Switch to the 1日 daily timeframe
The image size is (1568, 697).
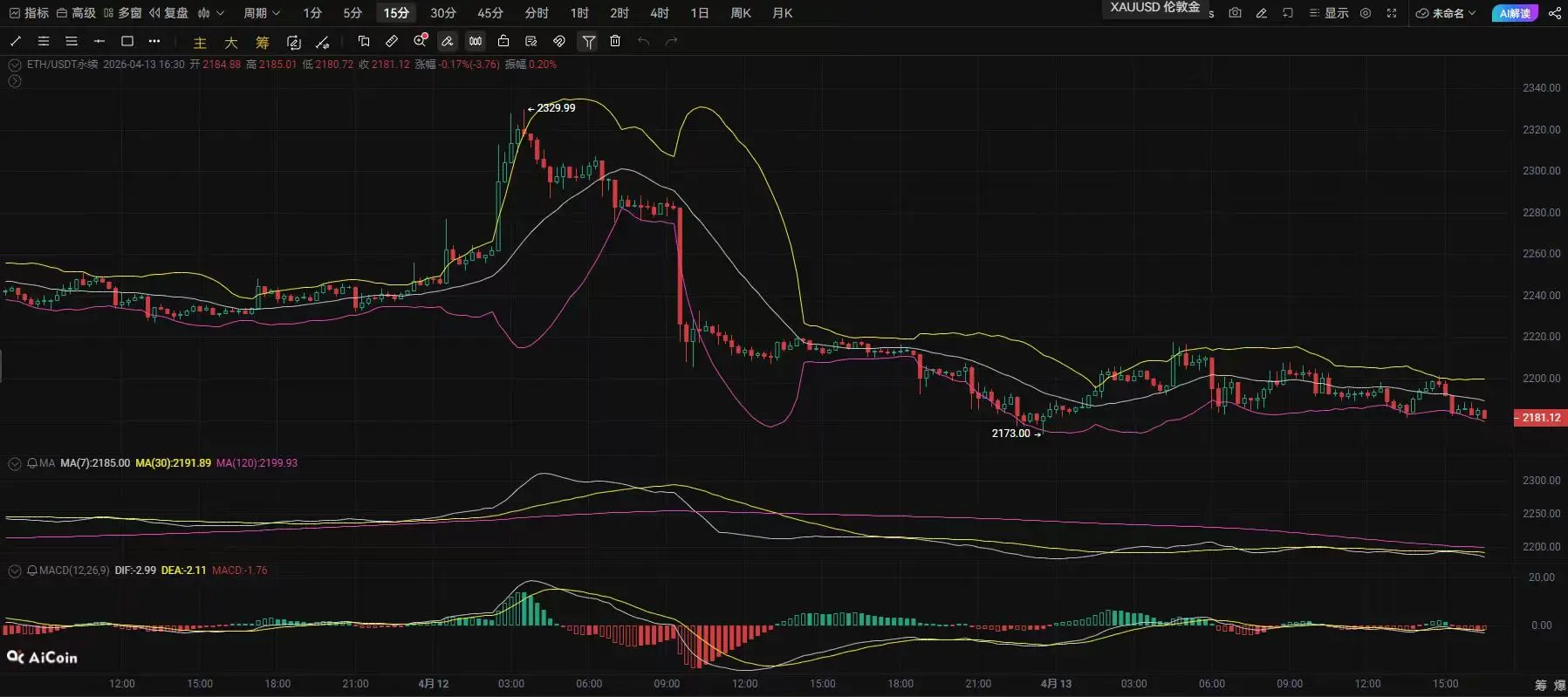click(700, 13)
